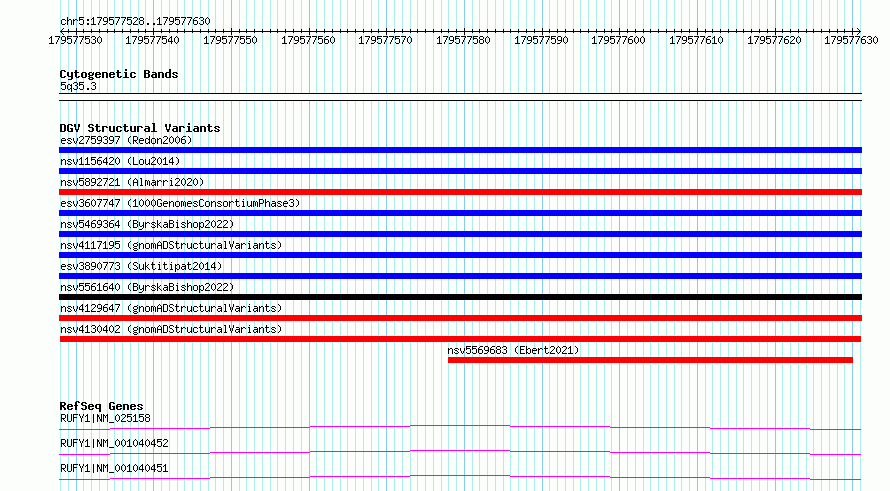Select ruler position 179577630
Viewport: 890px width, 491px height.
click(x=851, y=40)
